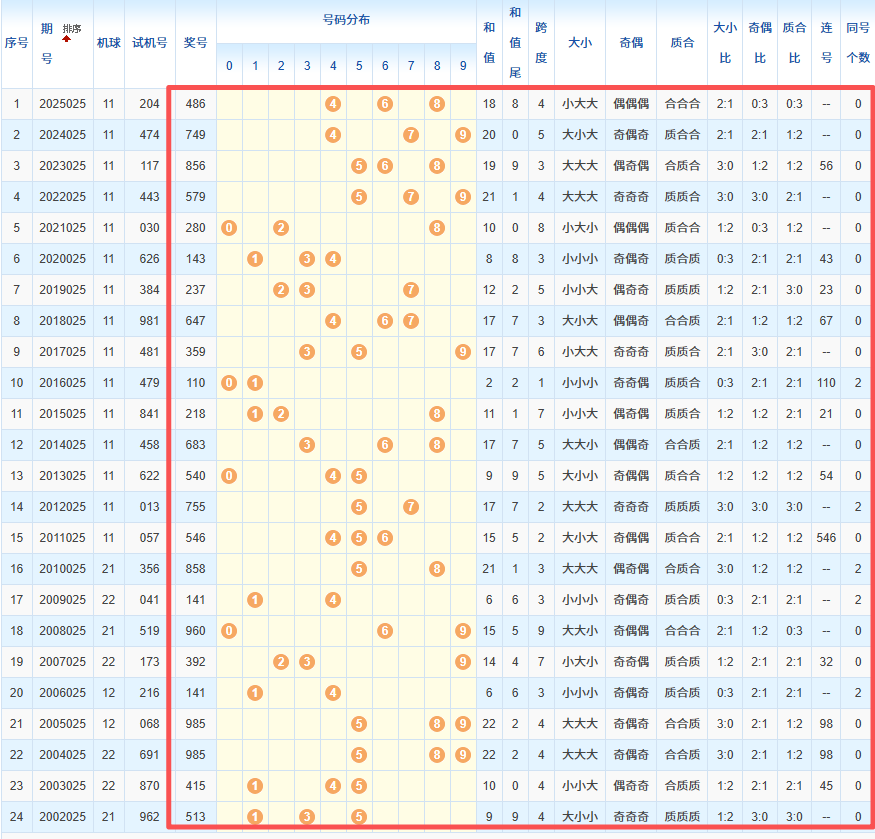Click orange ball 4 in row 2025025

click(x=333, y=104)
